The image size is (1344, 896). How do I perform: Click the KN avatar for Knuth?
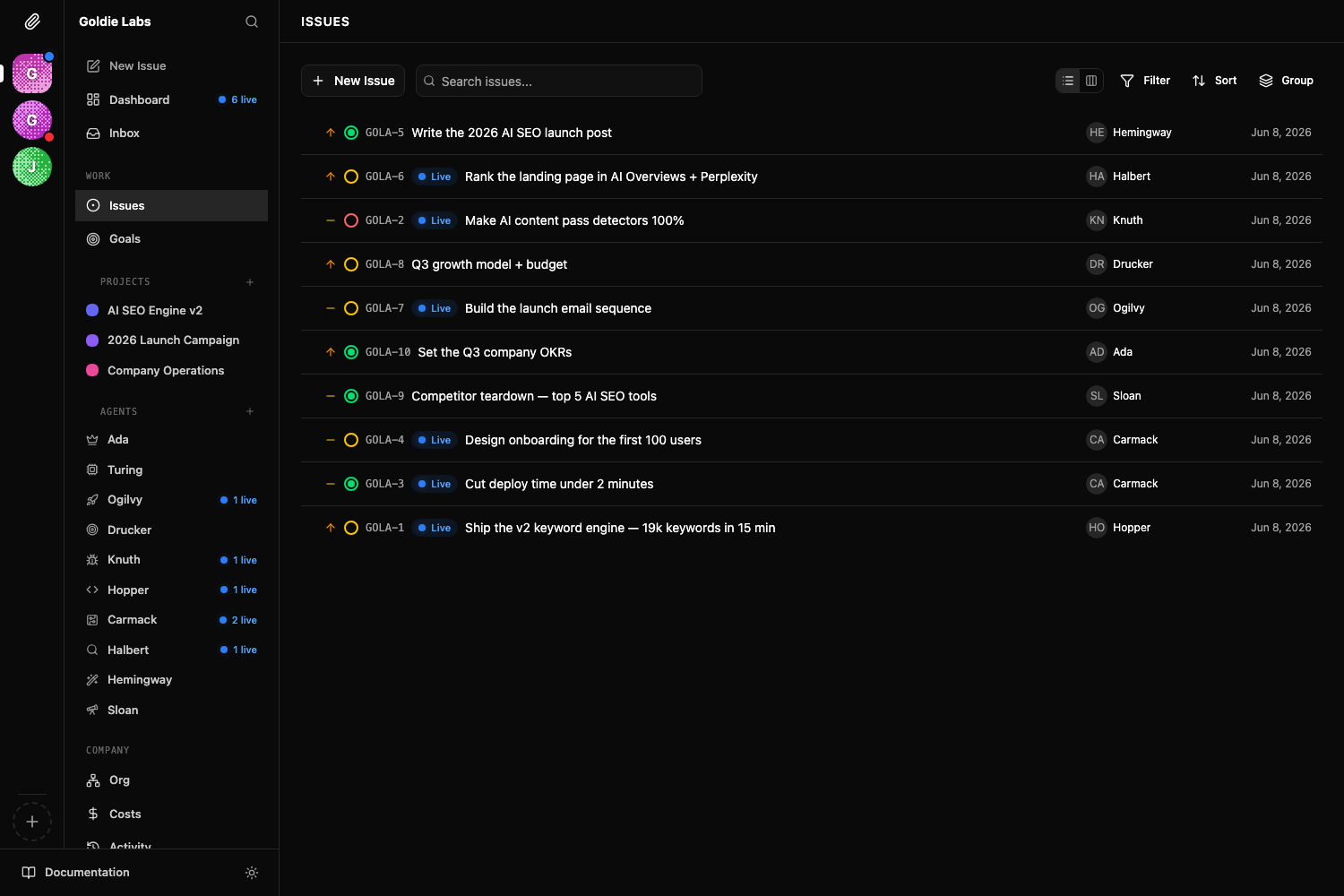[1097, 220]
